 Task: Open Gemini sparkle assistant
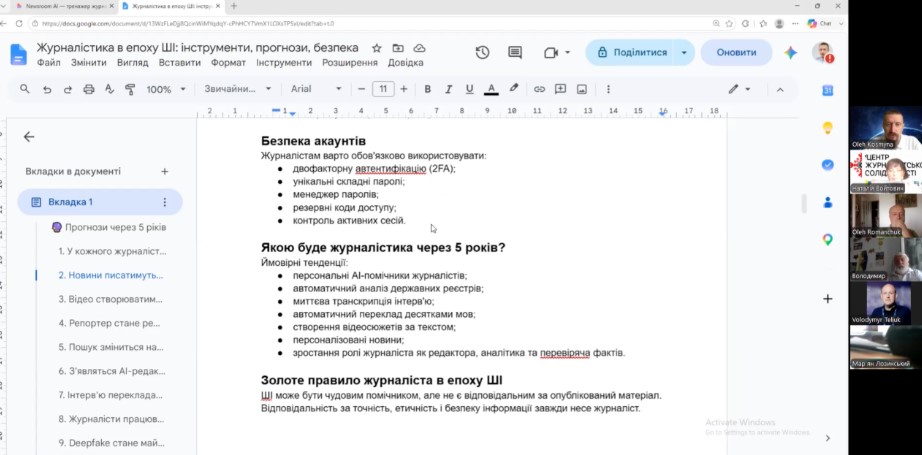coord(790,52)
